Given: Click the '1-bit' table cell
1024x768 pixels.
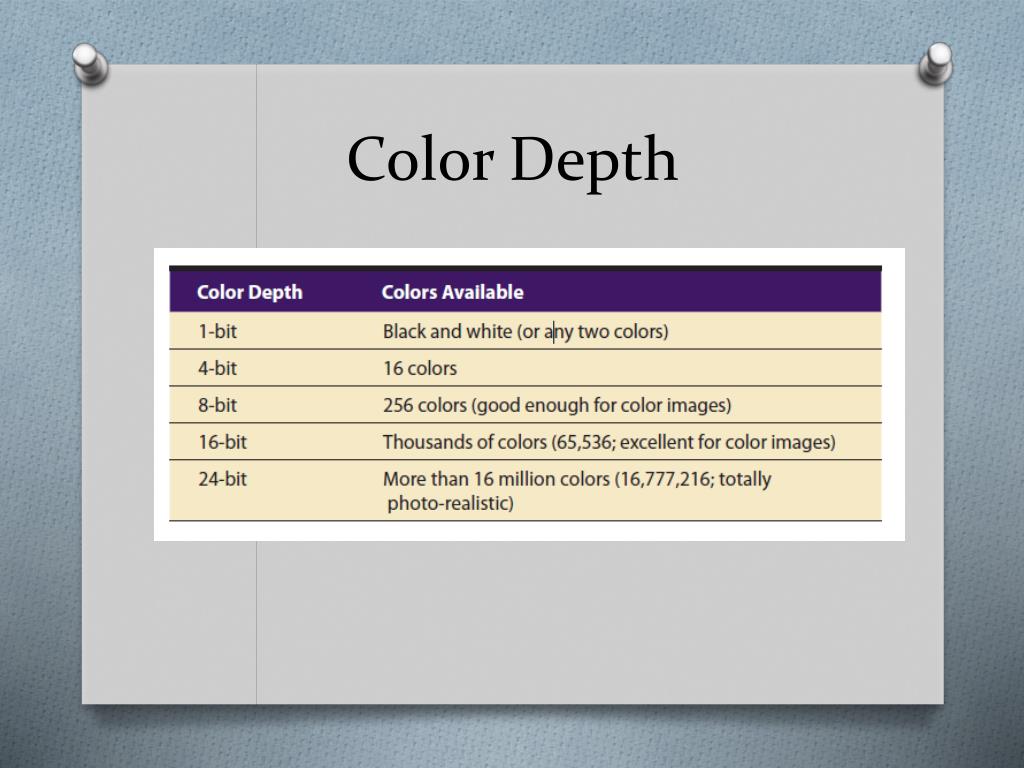Looking at the screenshot, I should (x=217, y=331).
